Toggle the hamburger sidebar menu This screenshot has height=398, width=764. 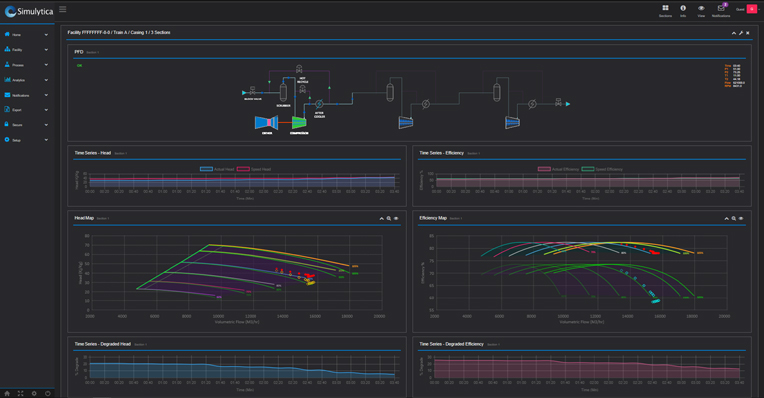(62, 9)
